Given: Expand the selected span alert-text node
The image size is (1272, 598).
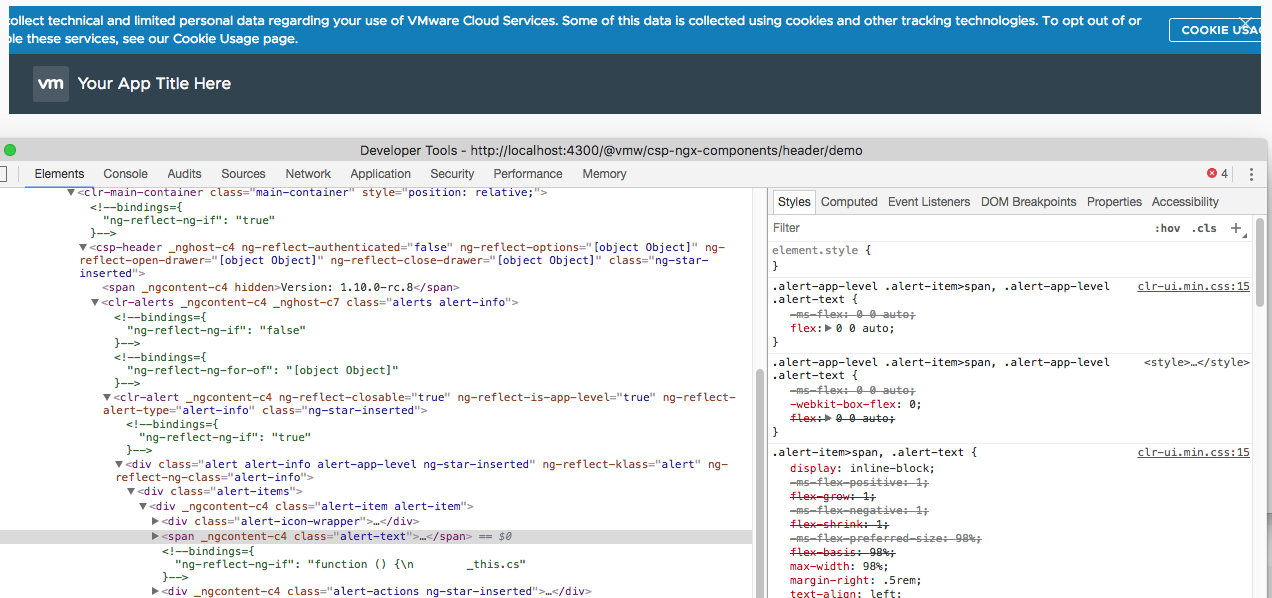Looking at the screenshot, I should [x=155, y=536].
